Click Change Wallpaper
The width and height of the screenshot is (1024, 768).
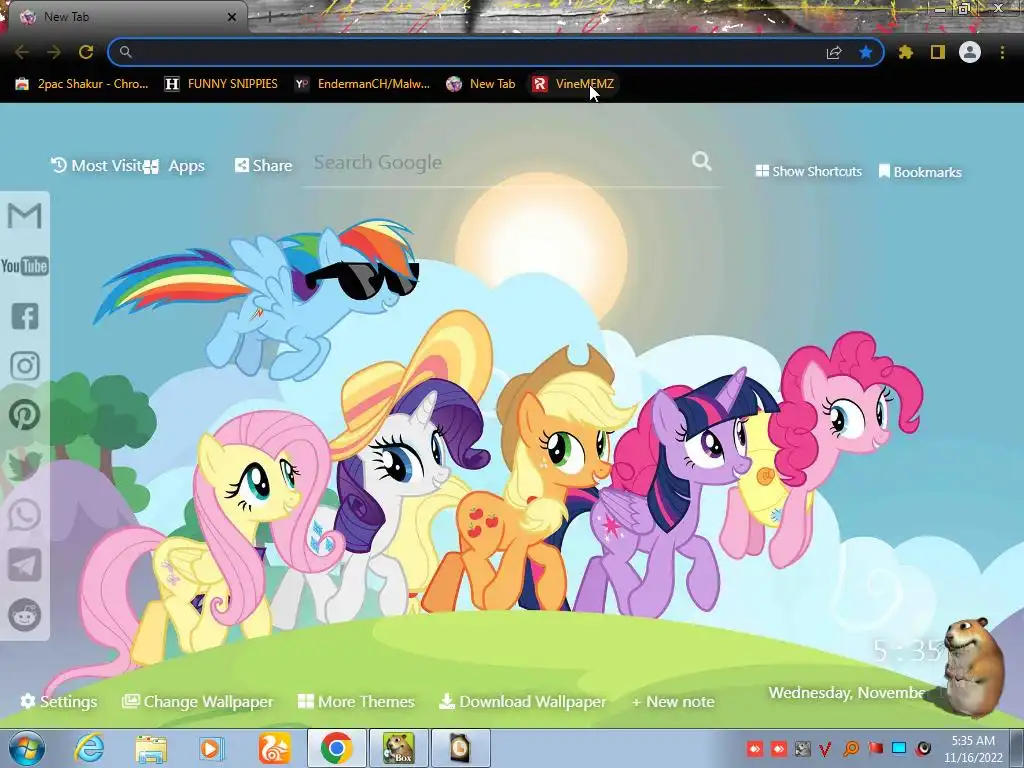pos(197,701)
